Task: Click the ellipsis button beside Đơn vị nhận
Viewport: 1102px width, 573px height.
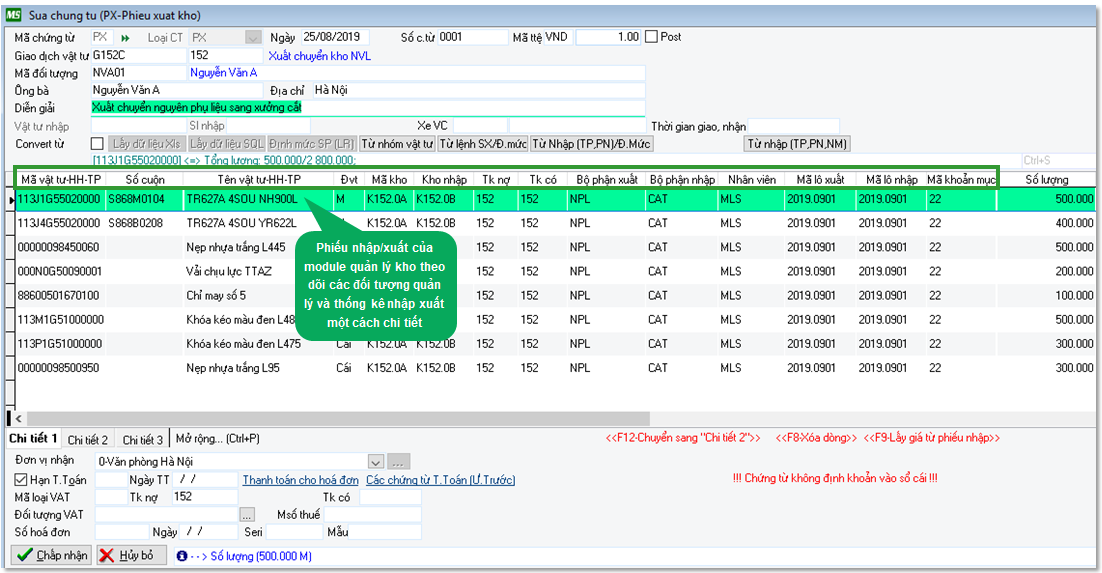Action: click(x=398, y=462)
